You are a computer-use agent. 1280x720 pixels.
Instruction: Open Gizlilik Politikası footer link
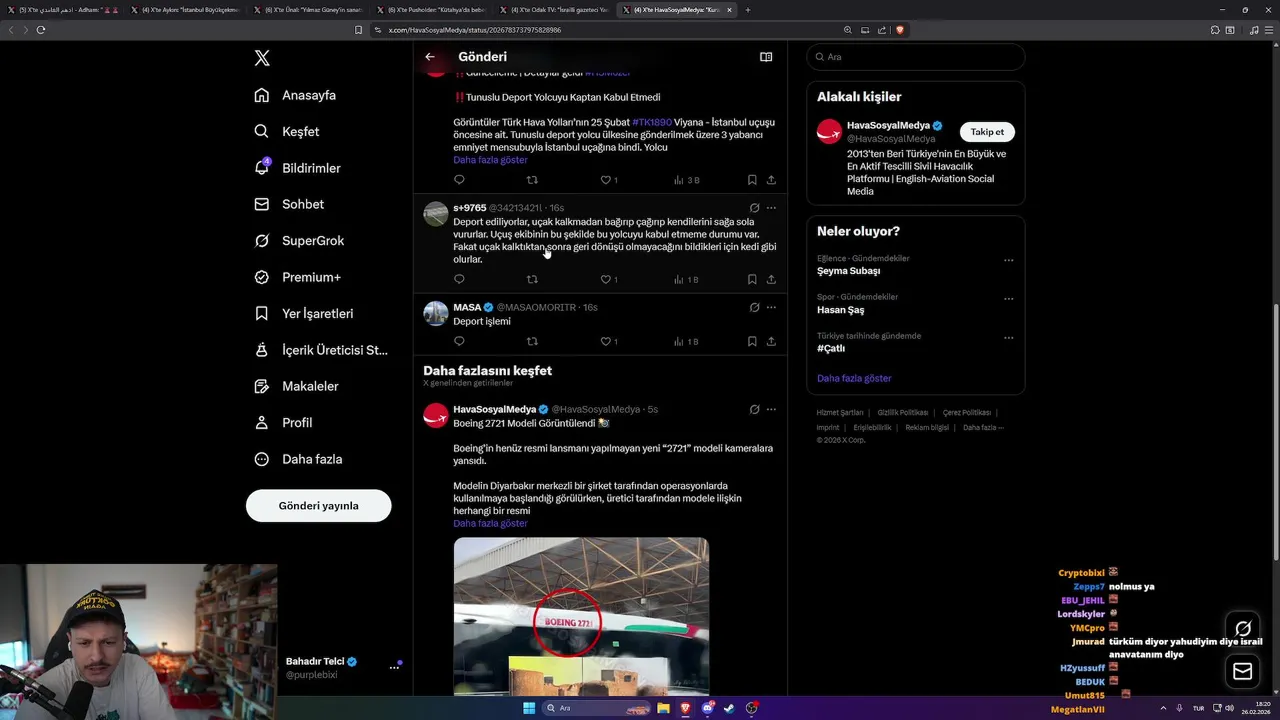(x=904, y=412)
